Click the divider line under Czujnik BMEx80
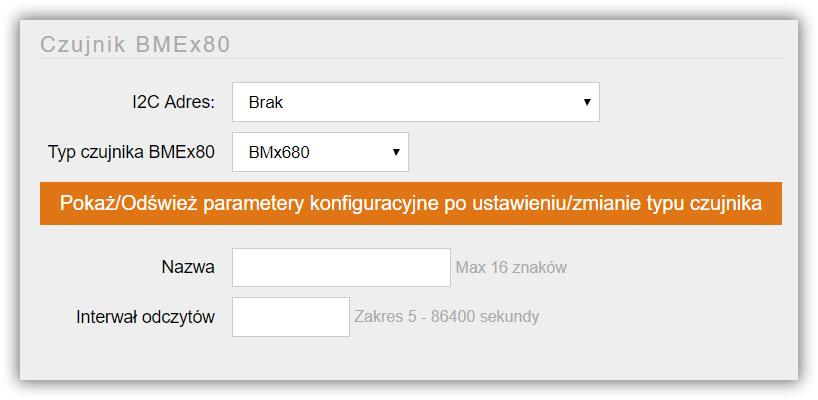 click(x=411, y=58)
